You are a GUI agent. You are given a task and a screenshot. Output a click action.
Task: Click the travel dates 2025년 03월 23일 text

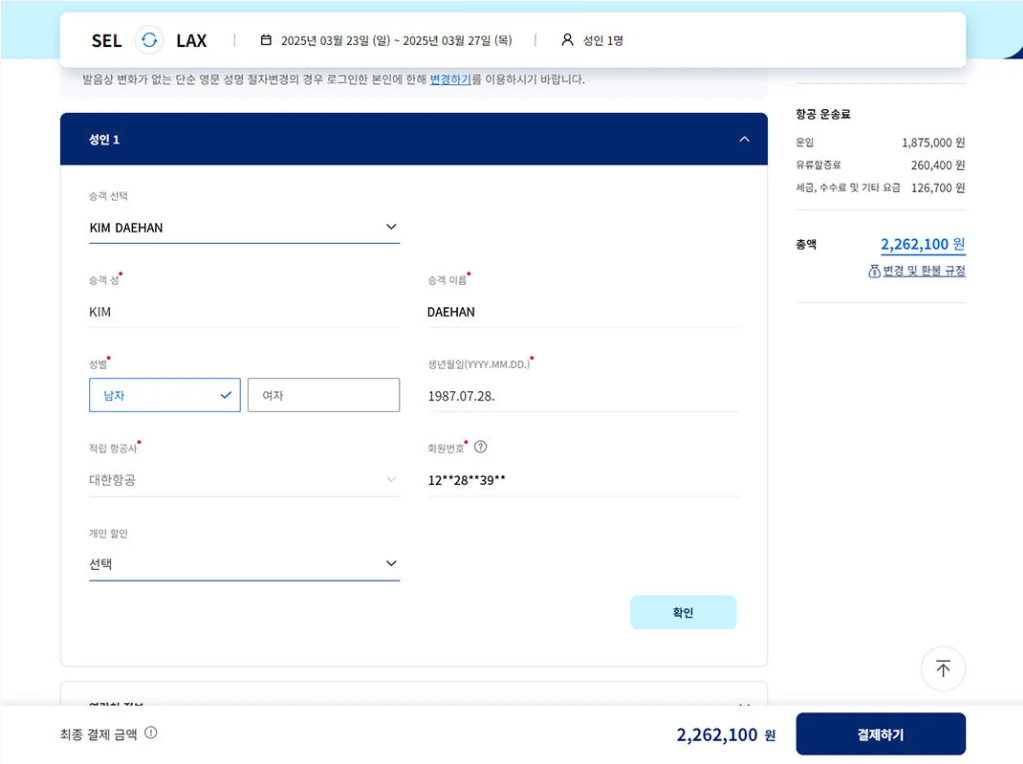[x=397, y=40]
